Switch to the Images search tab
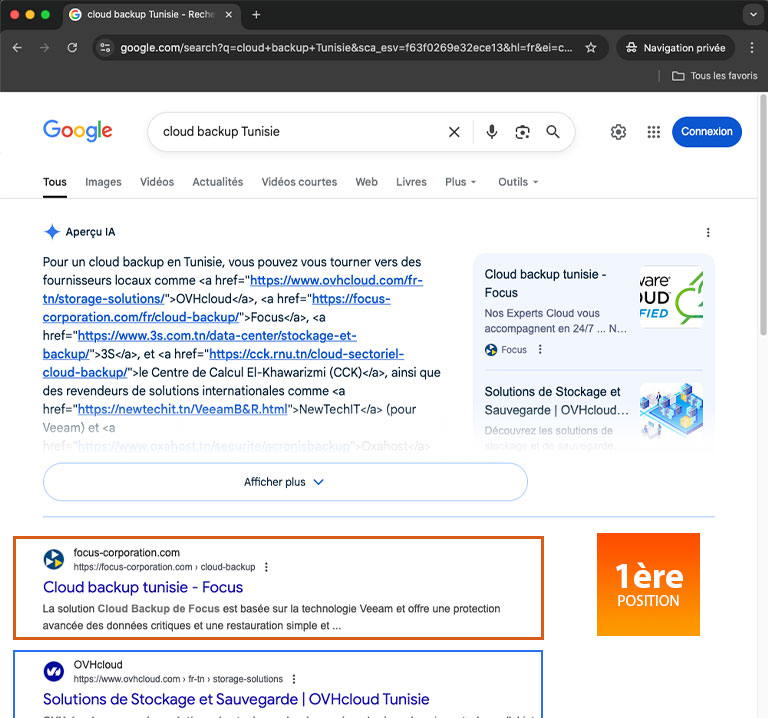This screenshot has width=768, height=718. (x=103, y=182)
